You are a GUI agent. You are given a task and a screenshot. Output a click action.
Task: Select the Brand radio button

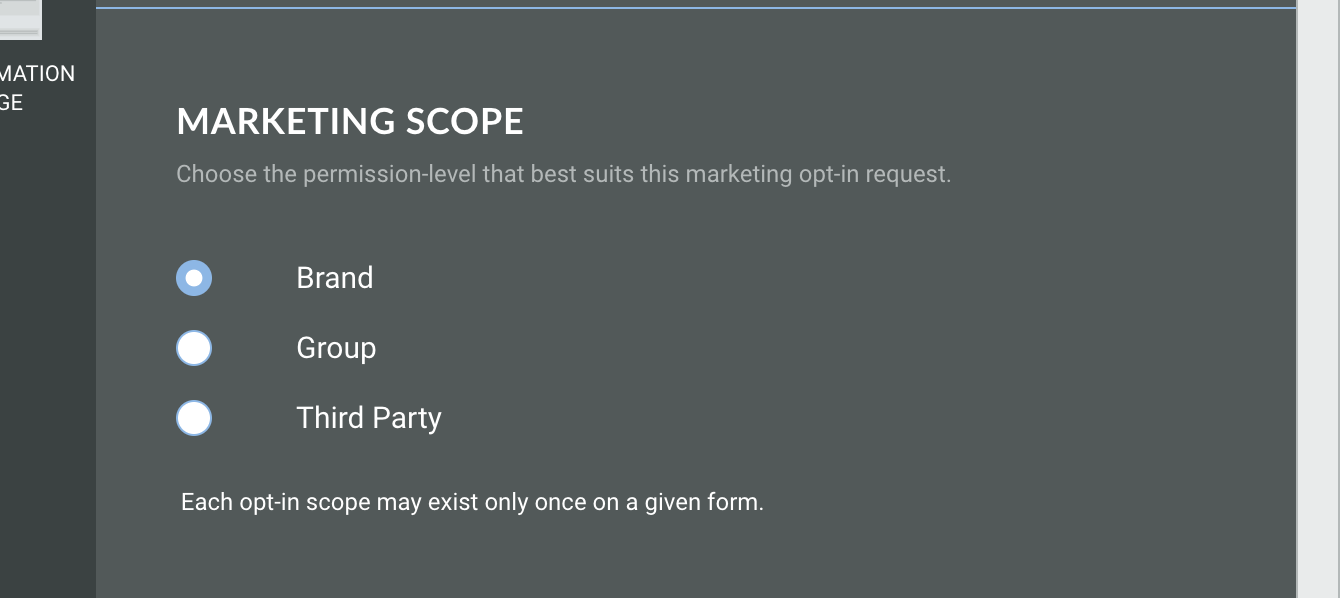pyautogui.click(x=194, y=278)
